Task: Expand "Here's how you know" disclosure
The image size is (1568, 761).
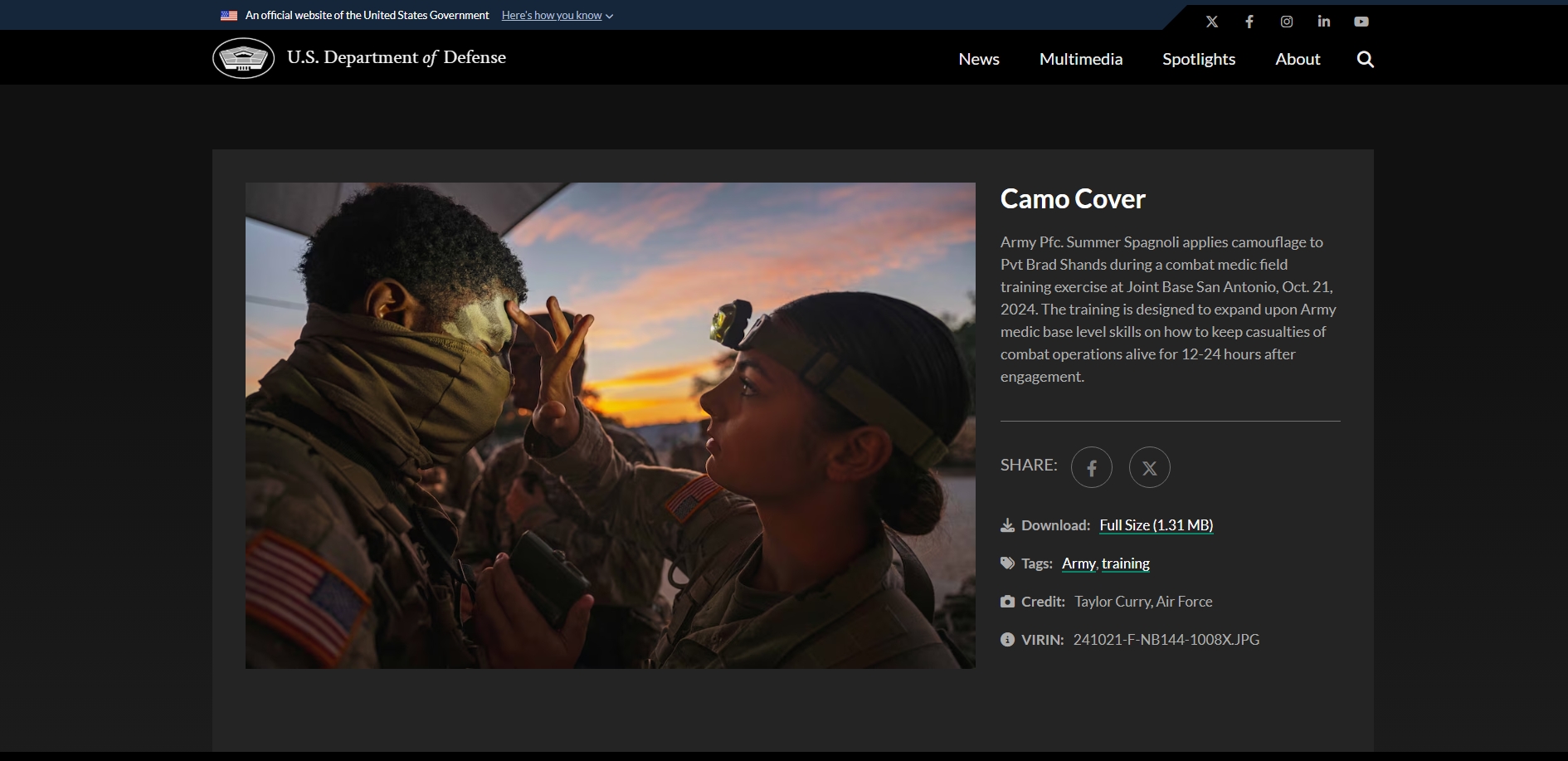Action: 557,15
